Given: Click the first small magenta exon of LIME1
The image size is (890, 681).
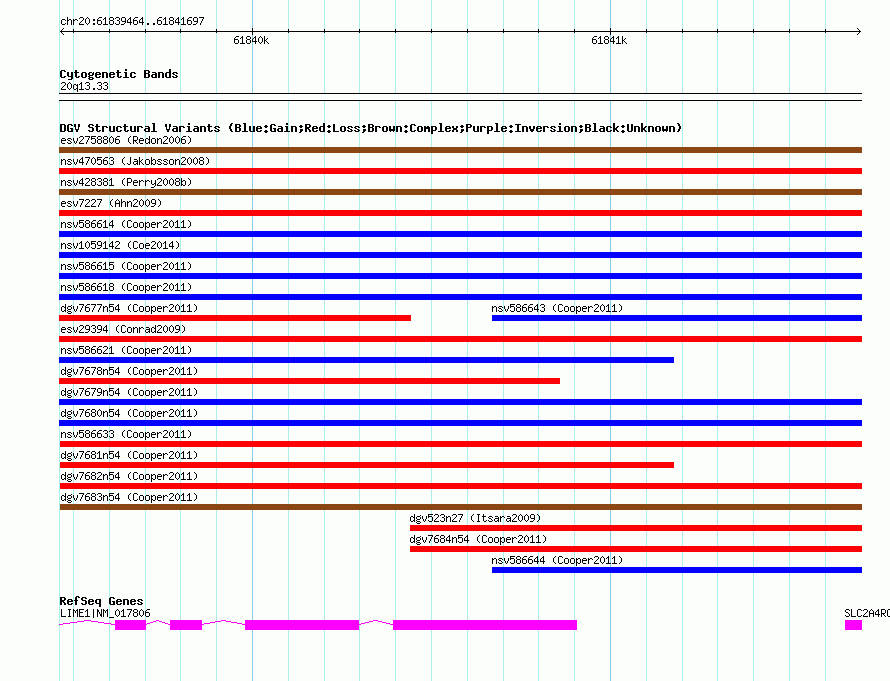Looking at the screenshot, I should point(131,625).
